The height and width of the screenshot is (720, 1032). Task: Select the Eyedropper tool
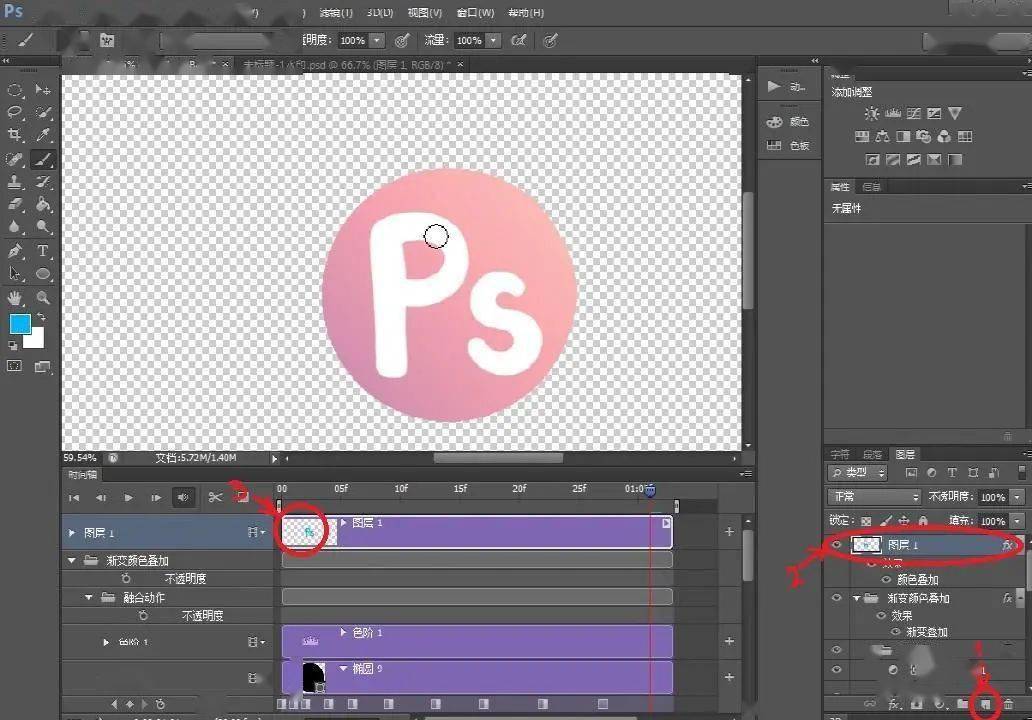[x=43, y=135]
